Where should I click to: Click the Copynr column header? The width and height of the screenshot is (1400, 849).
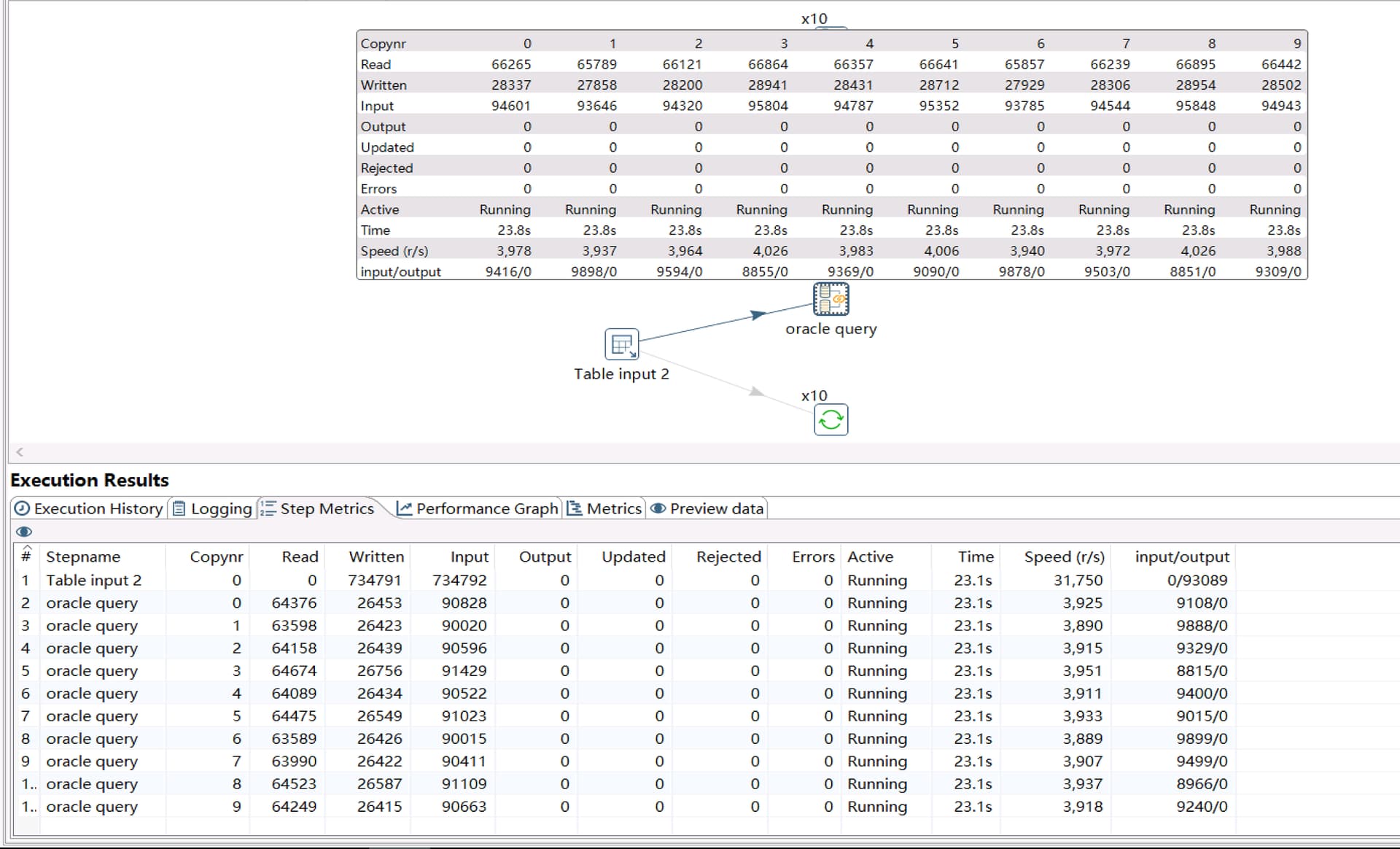click(x=216, y=557)
